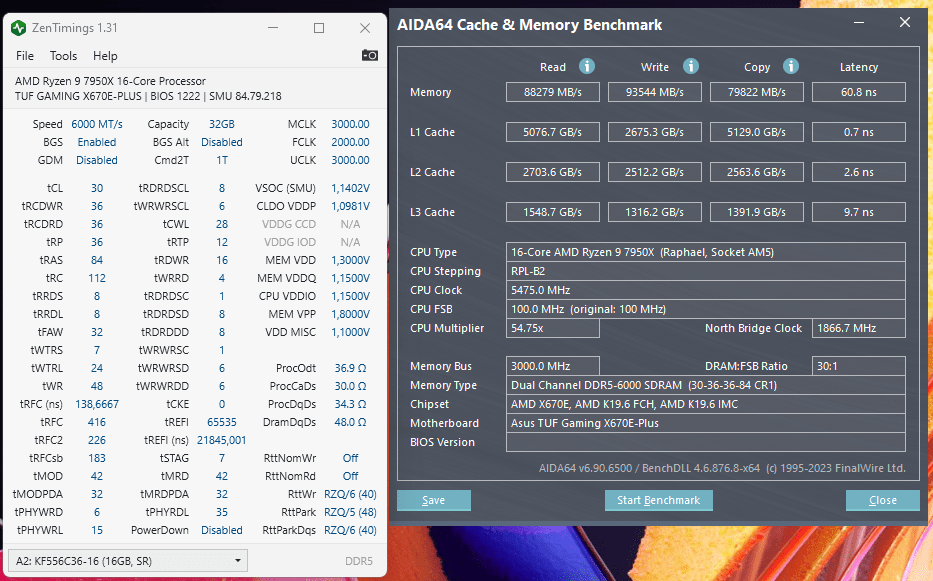Click the tPHYRDL value 35
The height and width of the screenshot is (581, 933).
tap(221, 512)
